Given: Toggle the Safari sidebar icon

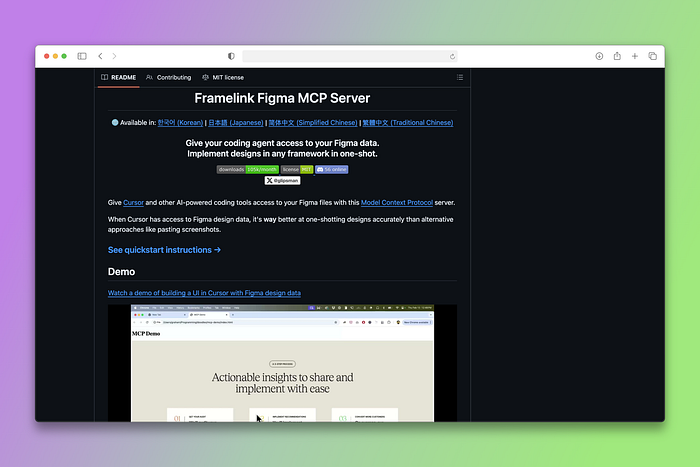Looking at the screenshot, I should tap(82, 56).
